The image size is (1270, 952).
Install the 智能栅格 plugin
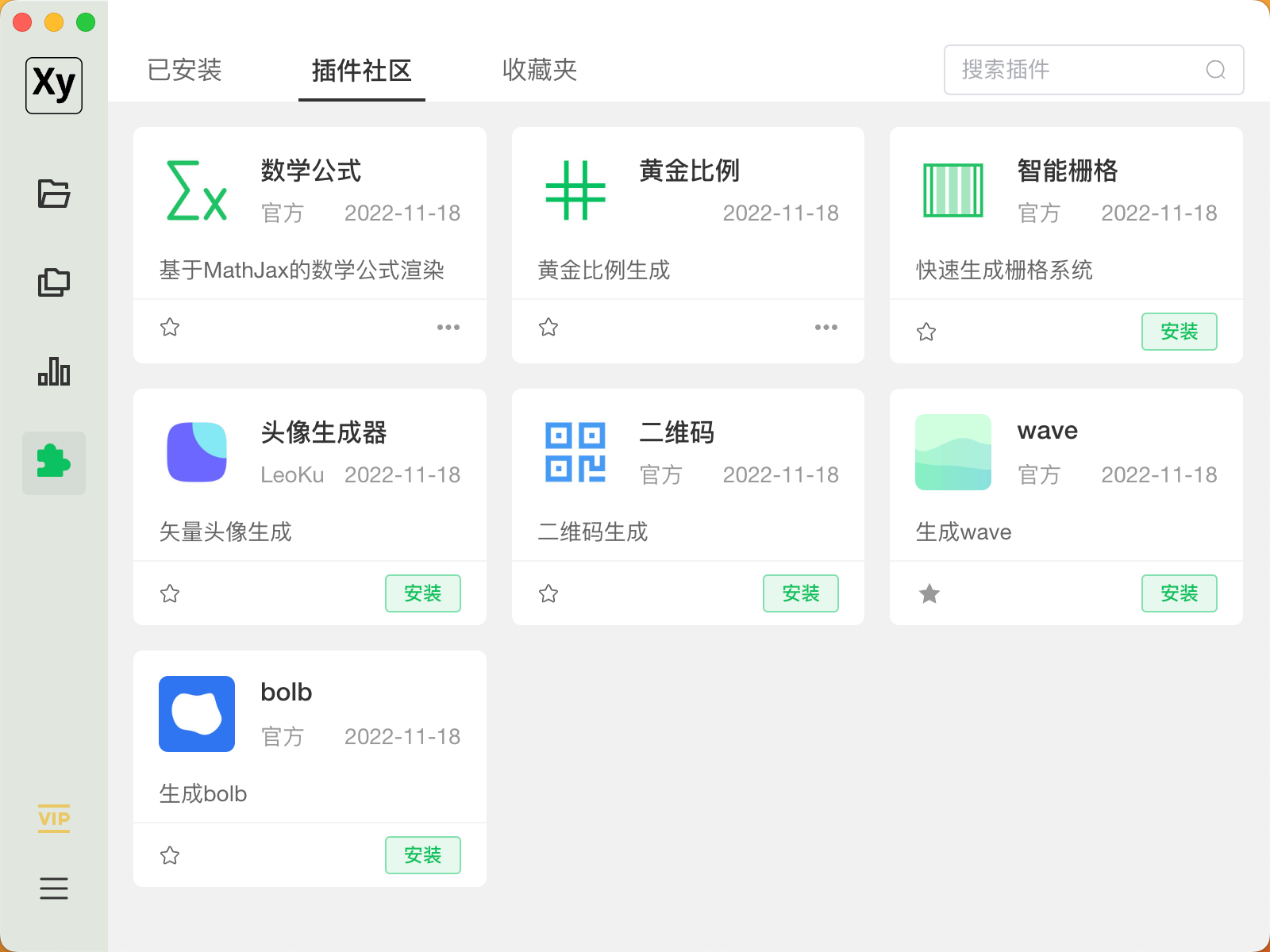pyautogui.click(x=1180, y=332)
